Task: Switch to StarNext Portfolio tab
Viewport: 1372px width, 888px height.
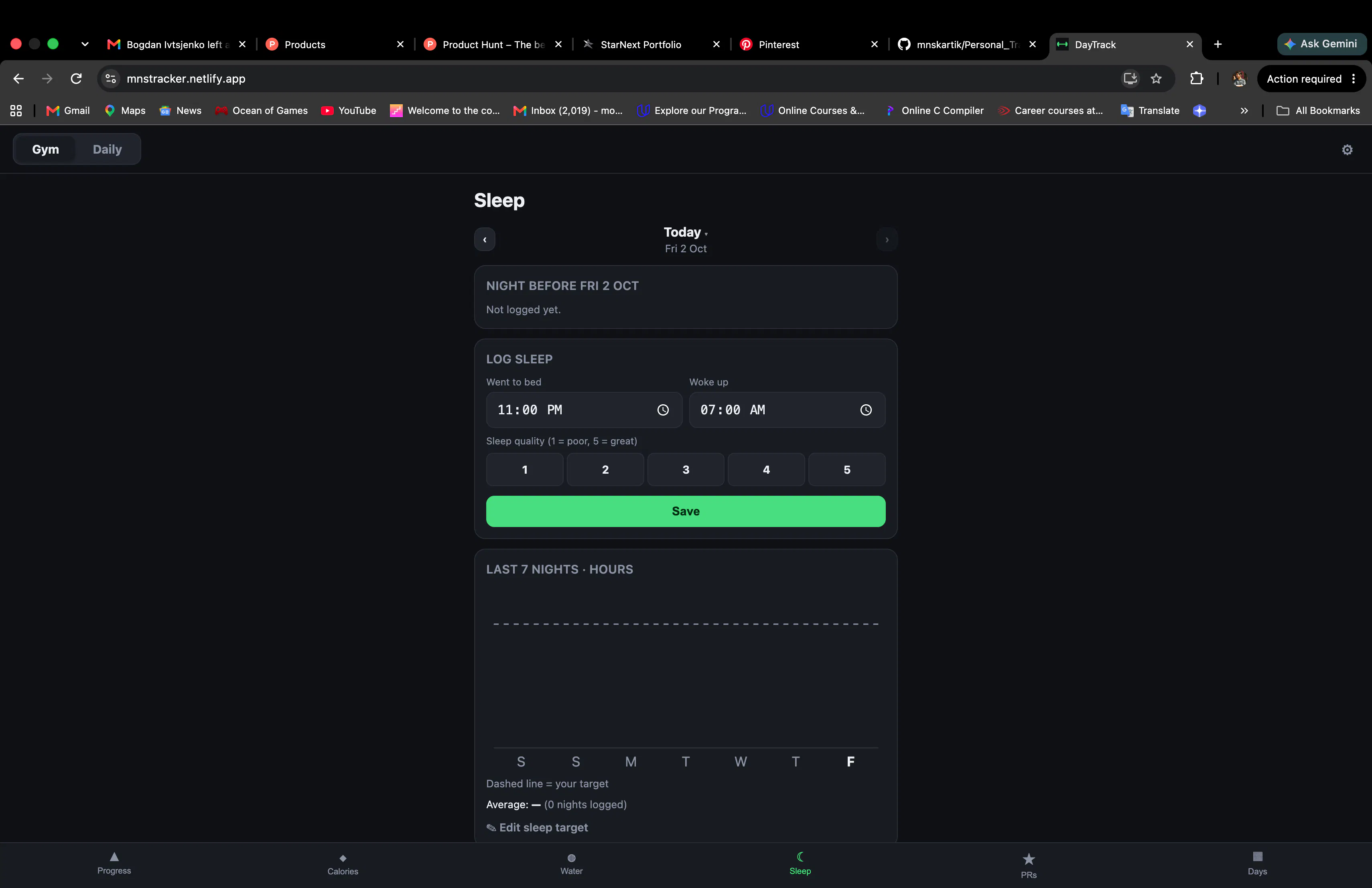Action: click(x=651, y=45)
